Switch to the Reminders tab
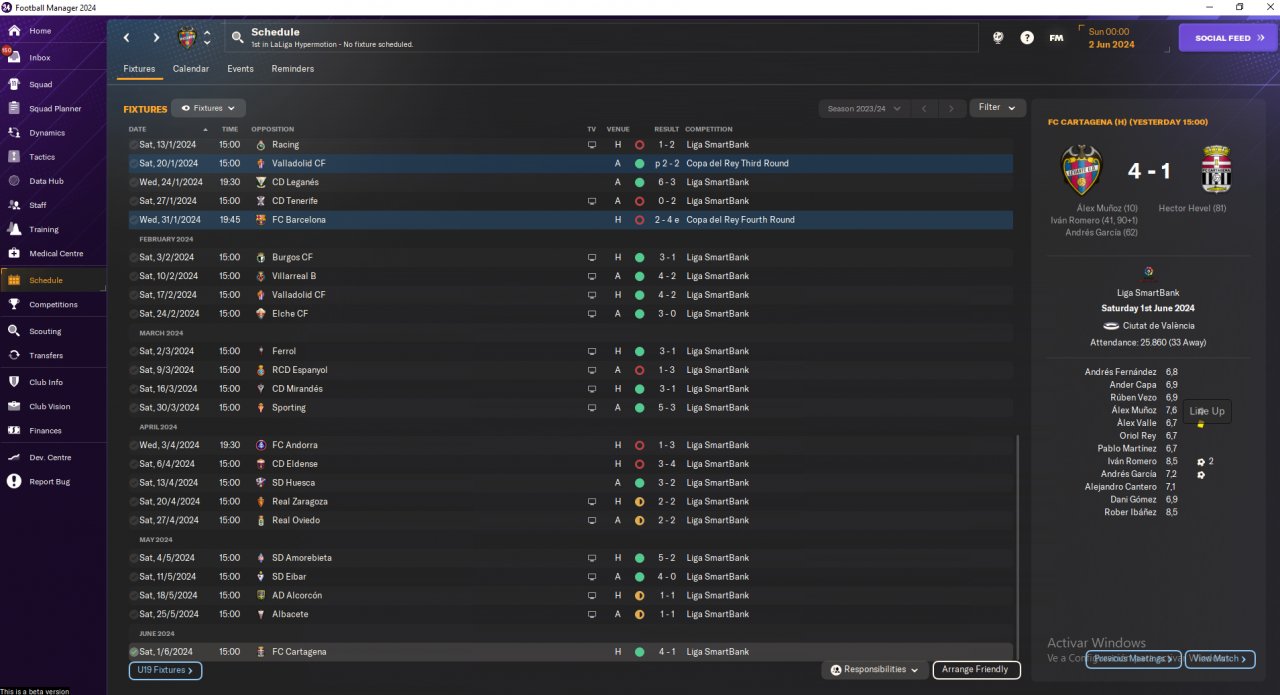 click(292, 69)
